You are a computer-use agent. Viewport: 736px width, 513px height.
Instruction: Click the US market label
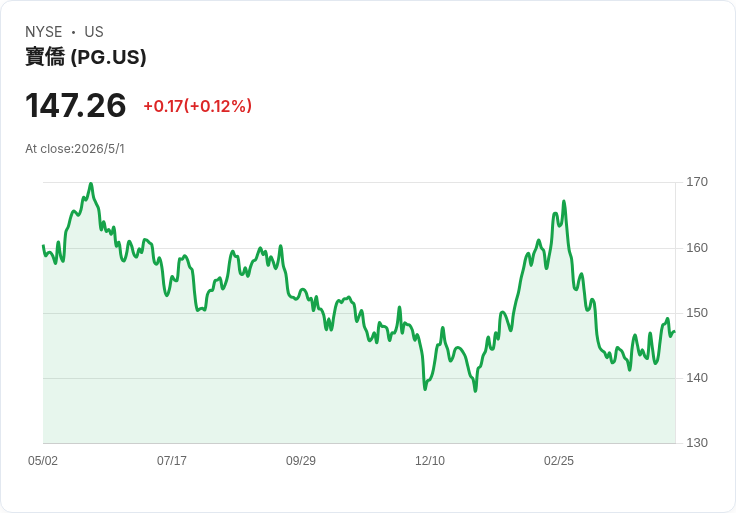94,32
